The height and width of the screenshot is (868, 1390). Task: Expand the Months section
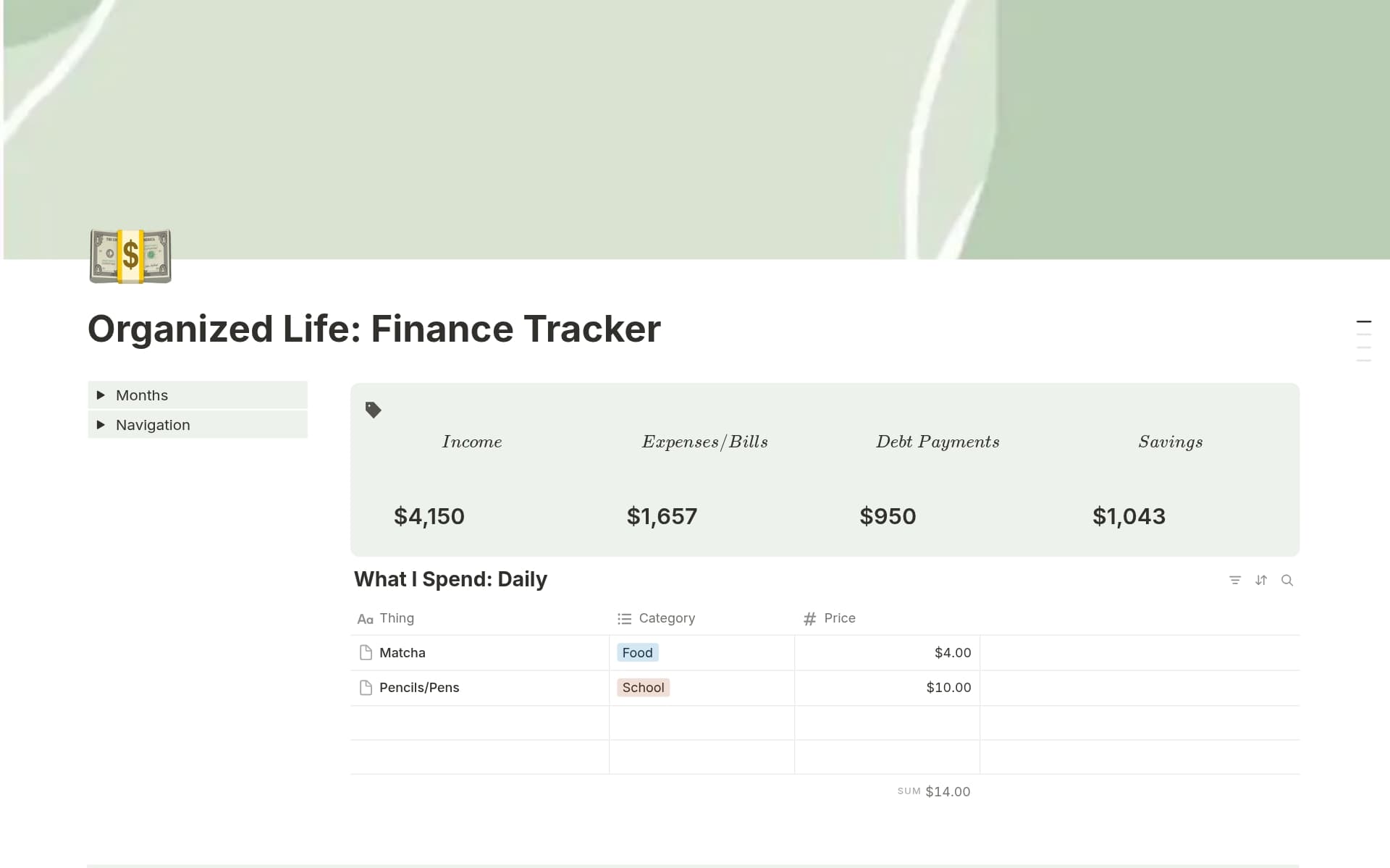101,395
